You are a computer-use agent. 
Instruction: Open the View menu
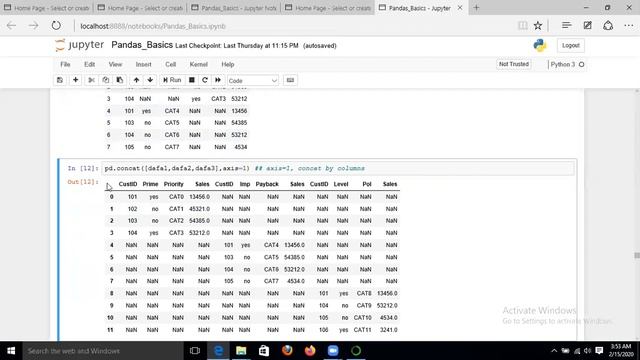[x=115, y=64]
